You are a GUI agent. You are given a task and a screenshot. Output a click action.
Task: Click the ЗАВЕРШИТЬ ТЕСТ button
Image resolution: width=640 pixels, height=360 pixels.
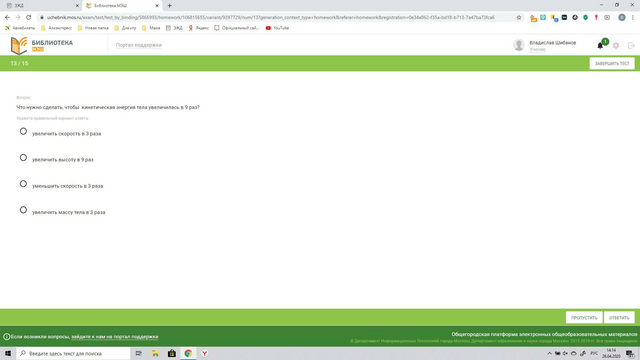(x=612, y=63)
